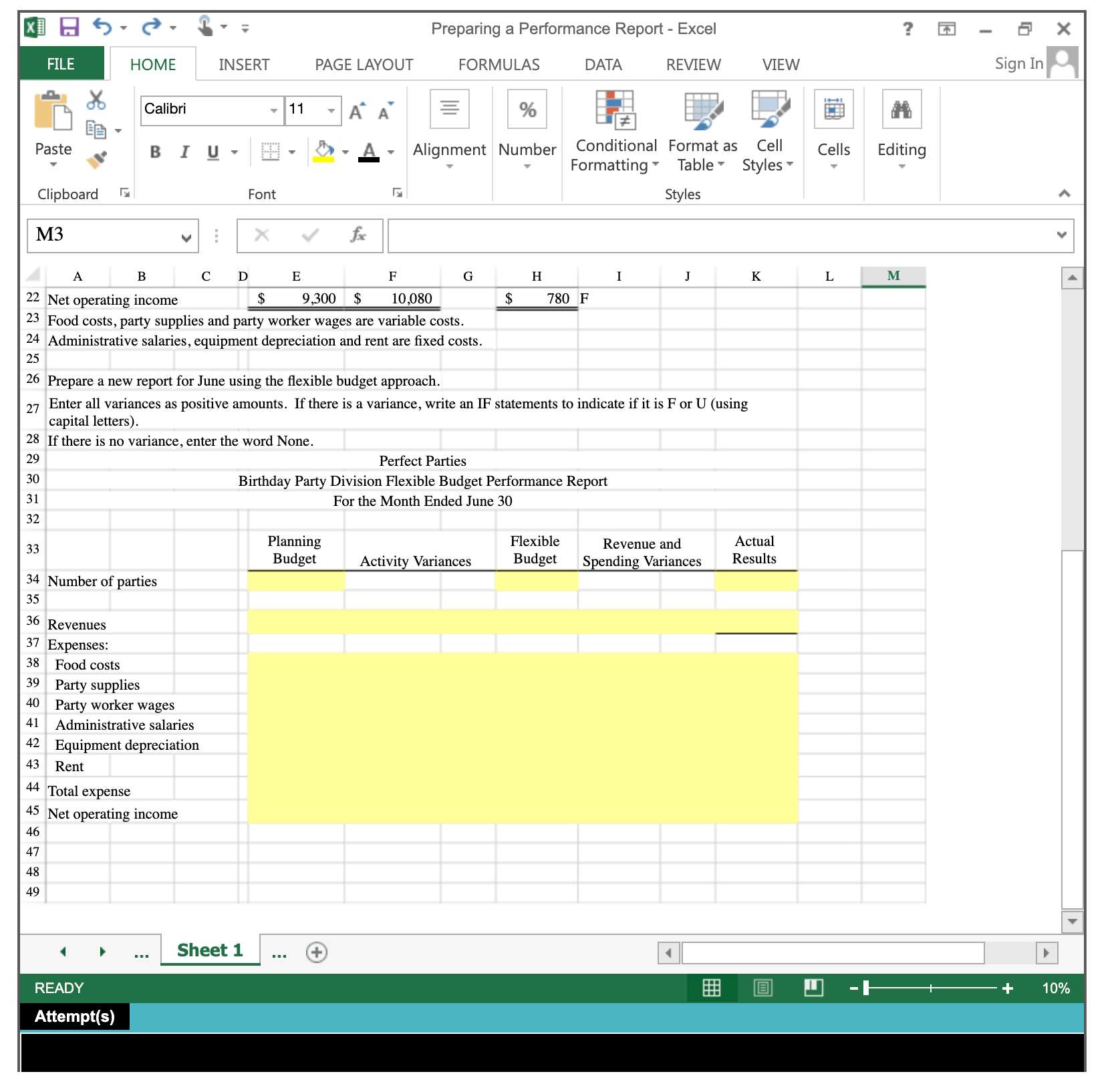Switch to Page Layout view in status bar

[762, 988]
